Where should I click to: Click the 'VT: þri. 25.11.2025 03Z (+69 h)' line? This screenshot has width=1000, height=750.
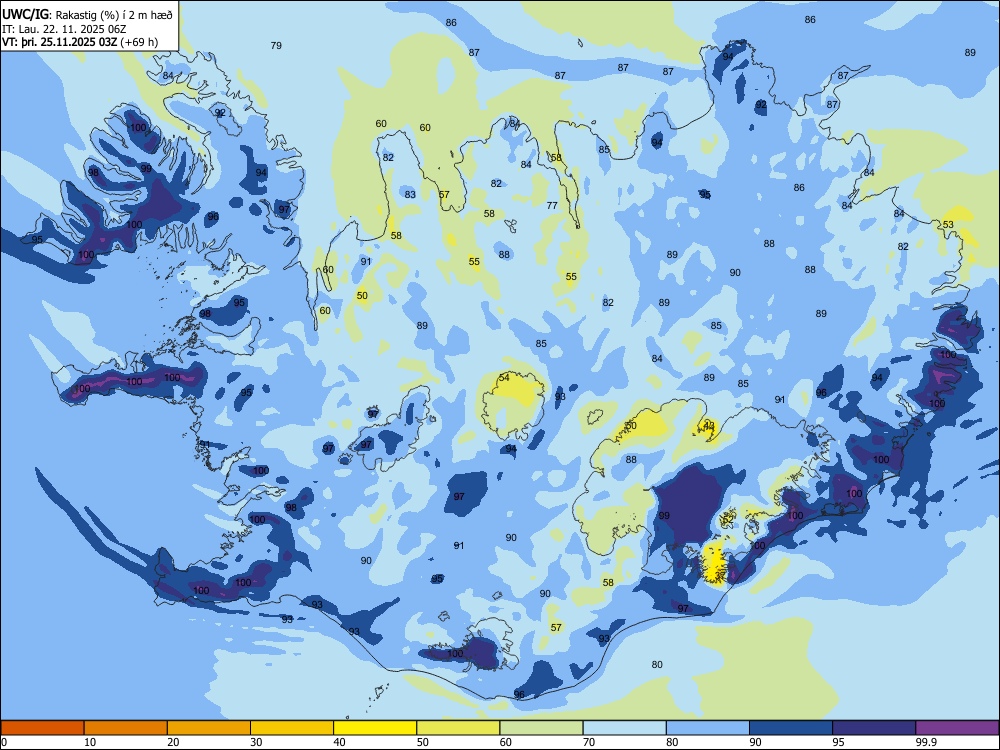tap(80, 42)
